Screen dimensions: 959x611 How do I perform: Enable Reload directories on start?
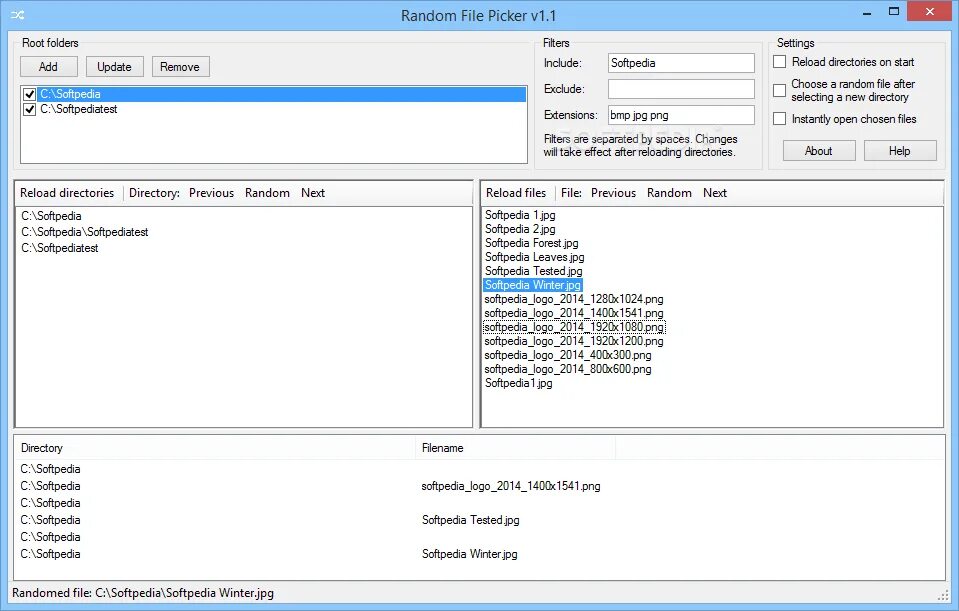780,62
